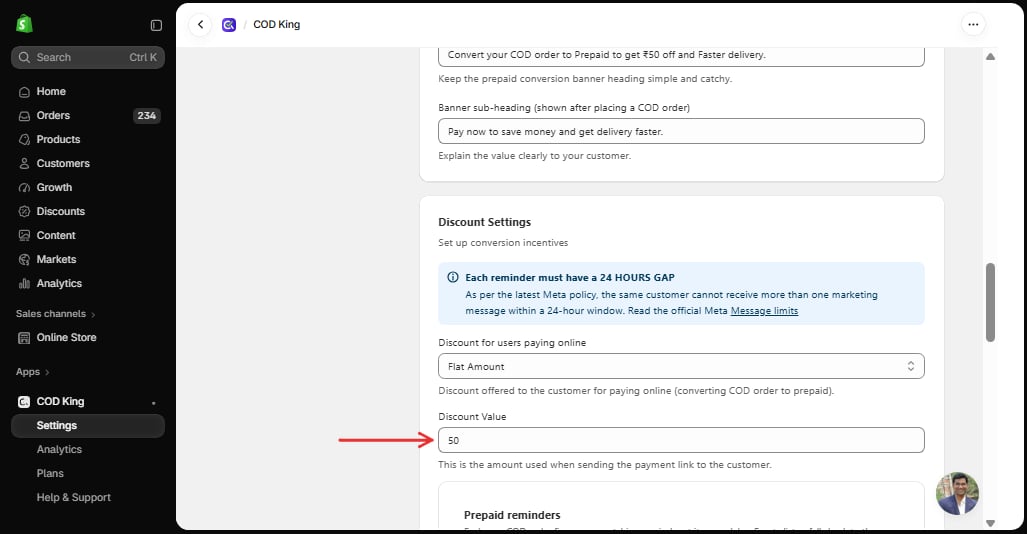Screen dimensions: 1027x534
Task: Click the Discount Value field showing 50
Action: pos(681,440)
